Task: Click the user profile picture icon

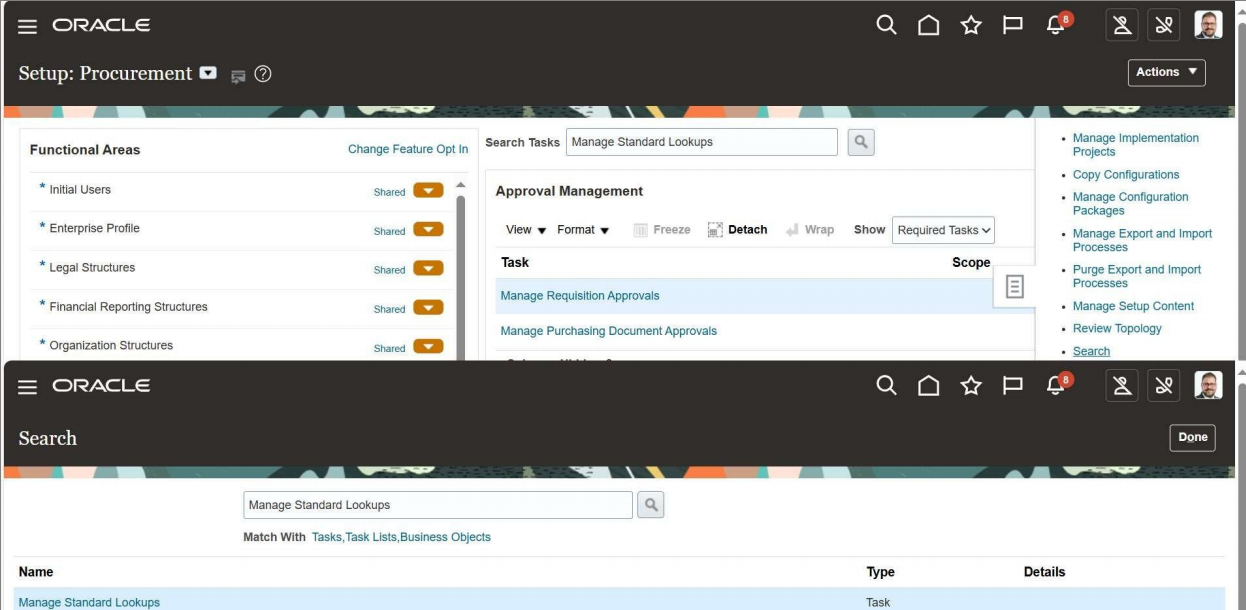Action: tap(1208, 23)
